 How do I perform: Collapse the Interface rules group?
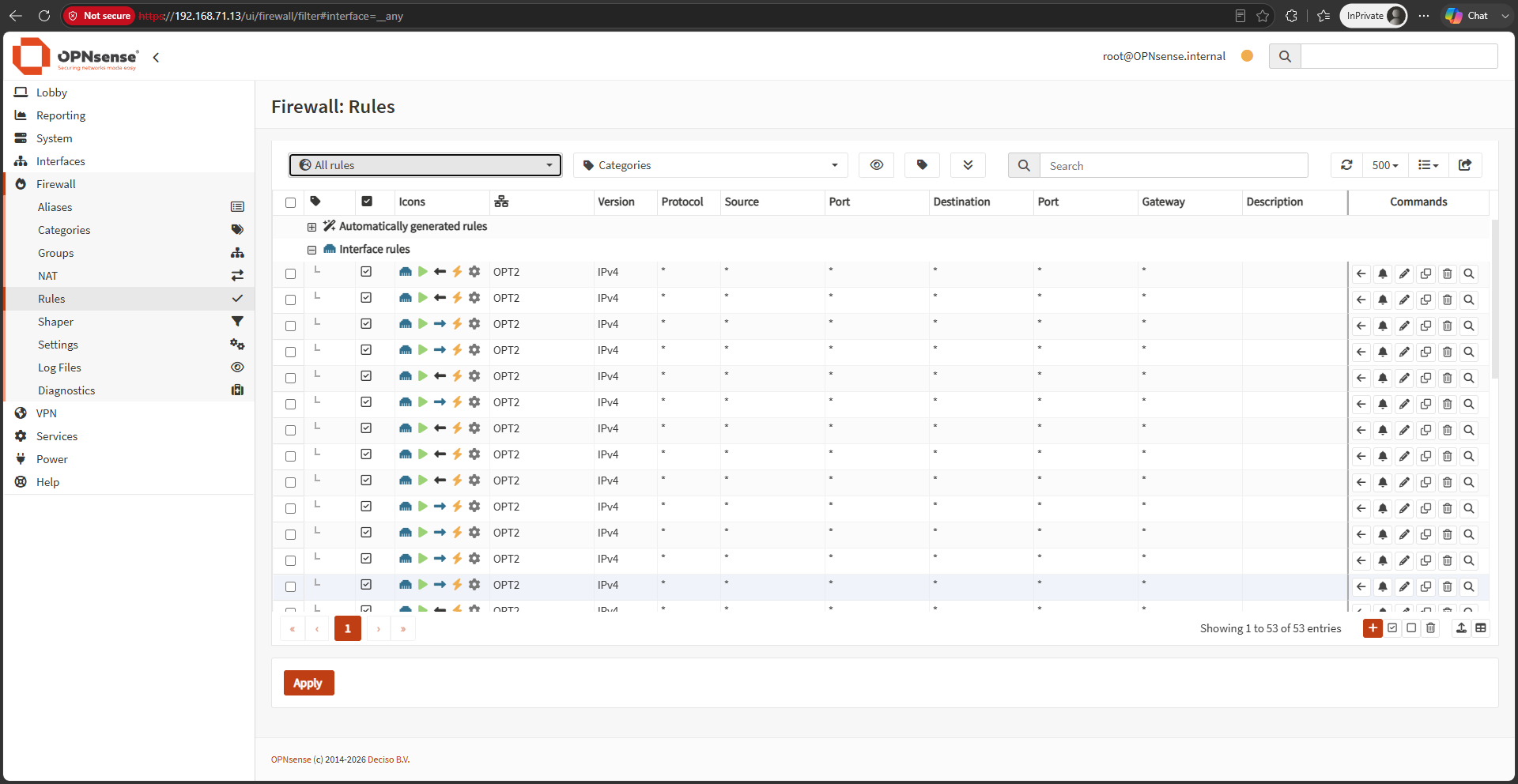pyautogui.click(x=312, y=250)
